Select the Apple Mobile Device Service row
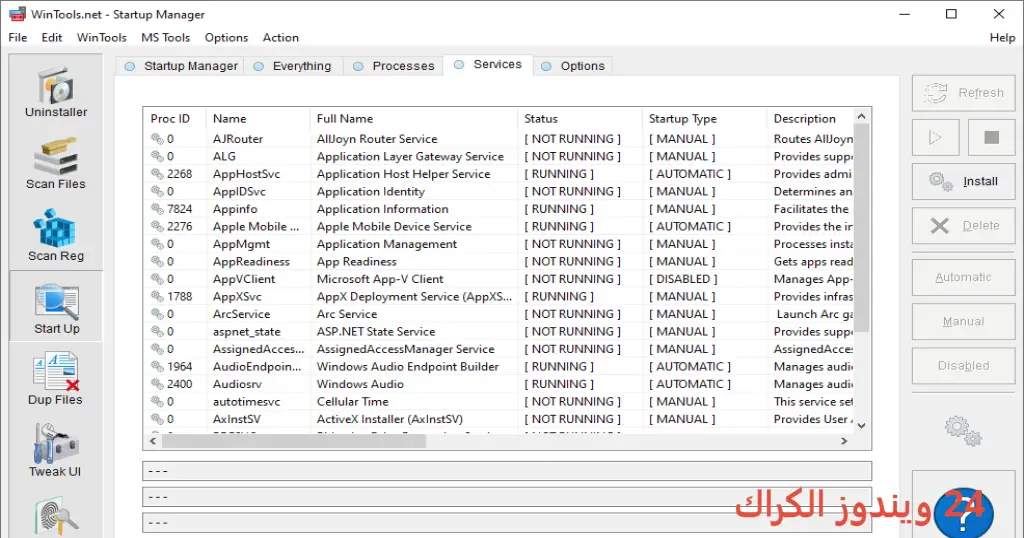The height and width of the screenshot is (538, 1024). [498, 227]
